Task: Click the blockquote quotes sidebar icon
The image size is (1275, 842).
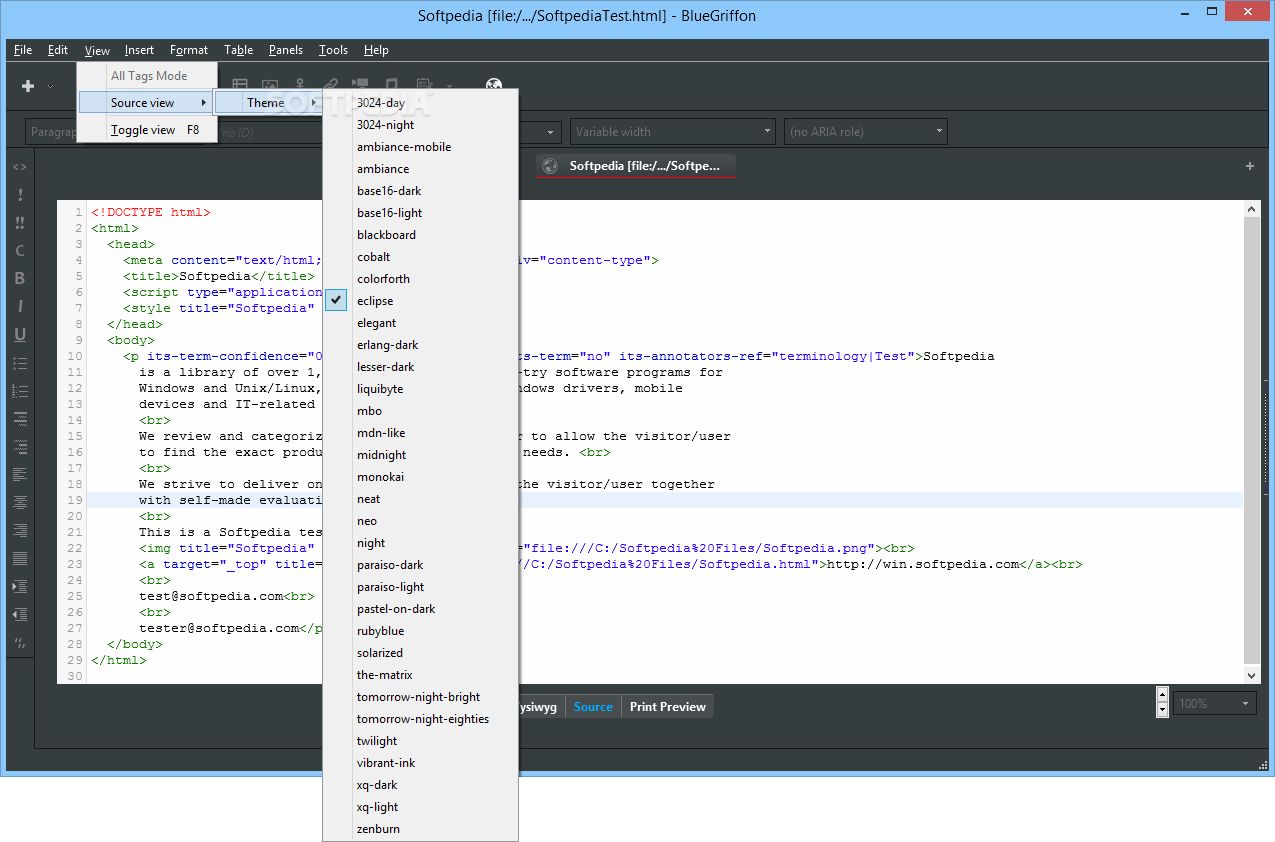Action: coord(20,642)
